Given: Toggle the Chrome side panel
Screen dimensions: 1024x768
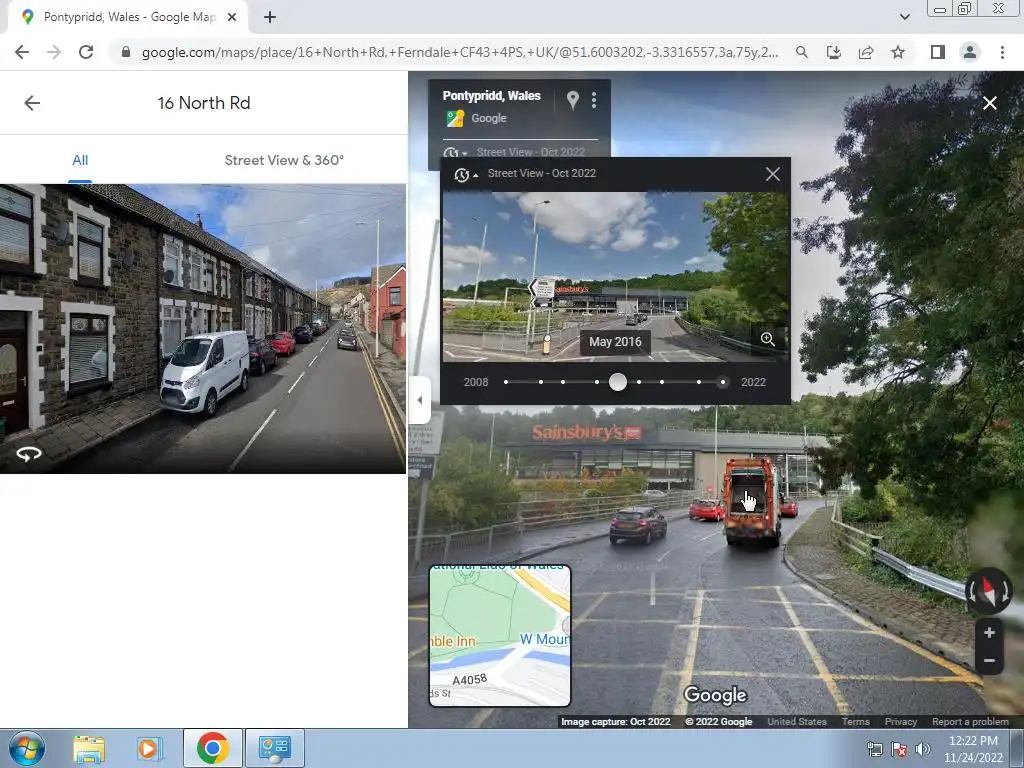Looking at the screenshot, I should (x=938, y=52).
